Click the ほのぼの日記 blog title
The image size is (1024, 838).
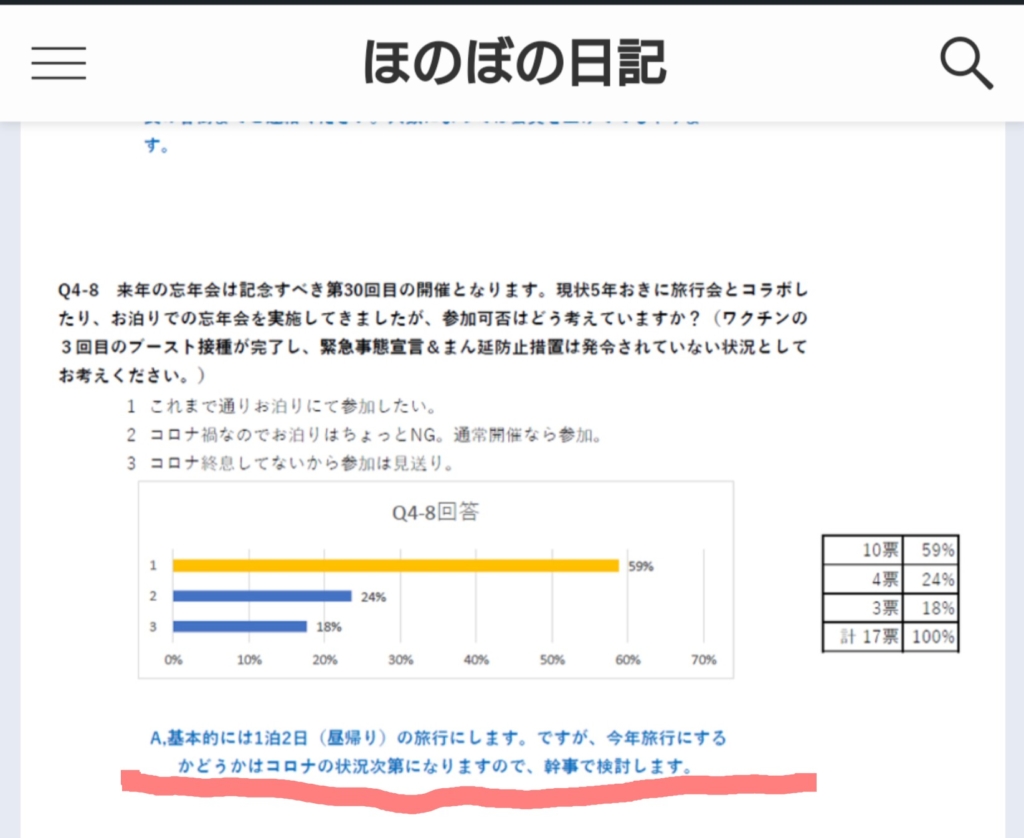[x=513, y=64]
